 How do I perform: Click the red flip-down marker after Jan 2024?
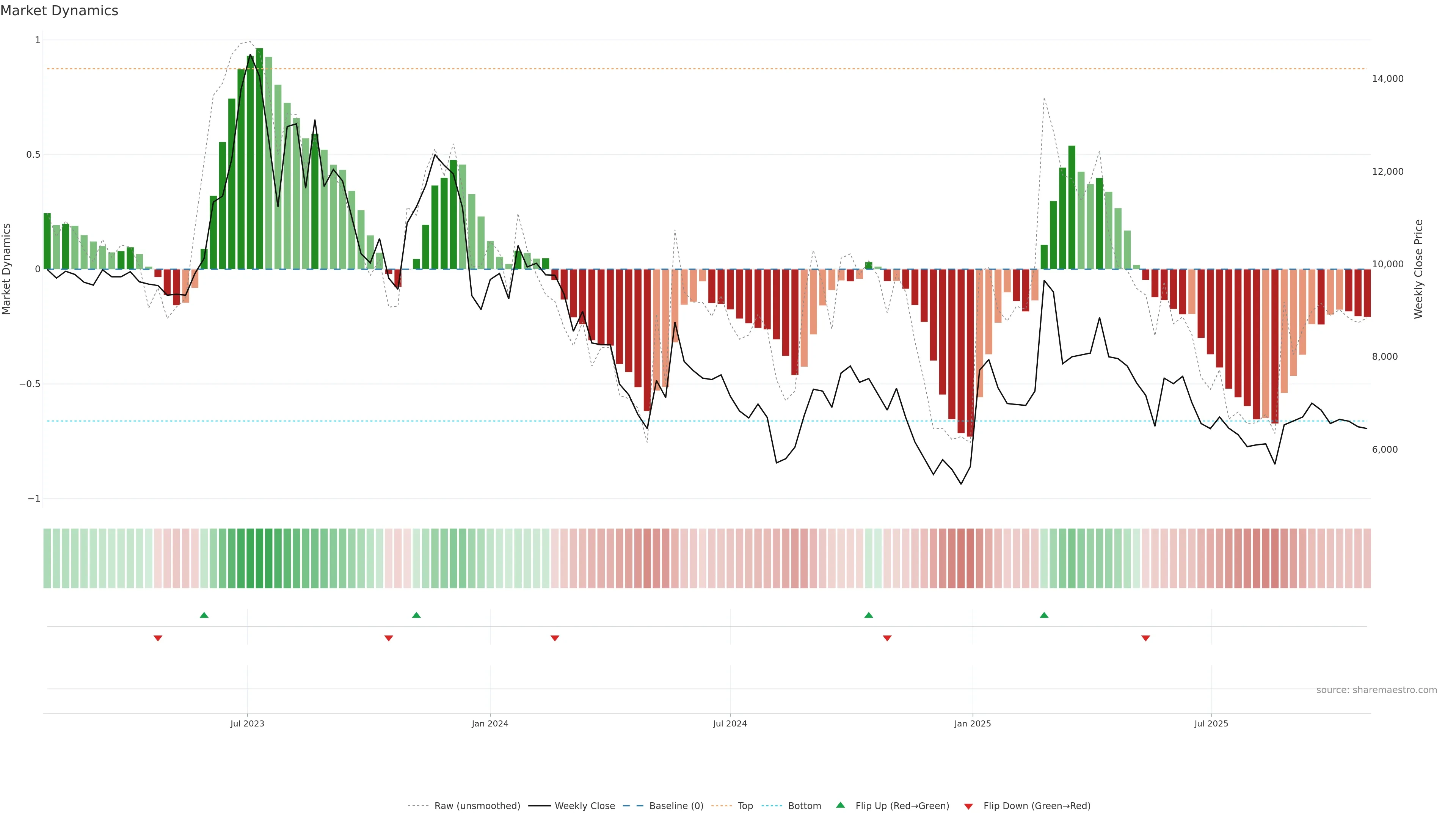pyautogui.click(x=555, y=638)
